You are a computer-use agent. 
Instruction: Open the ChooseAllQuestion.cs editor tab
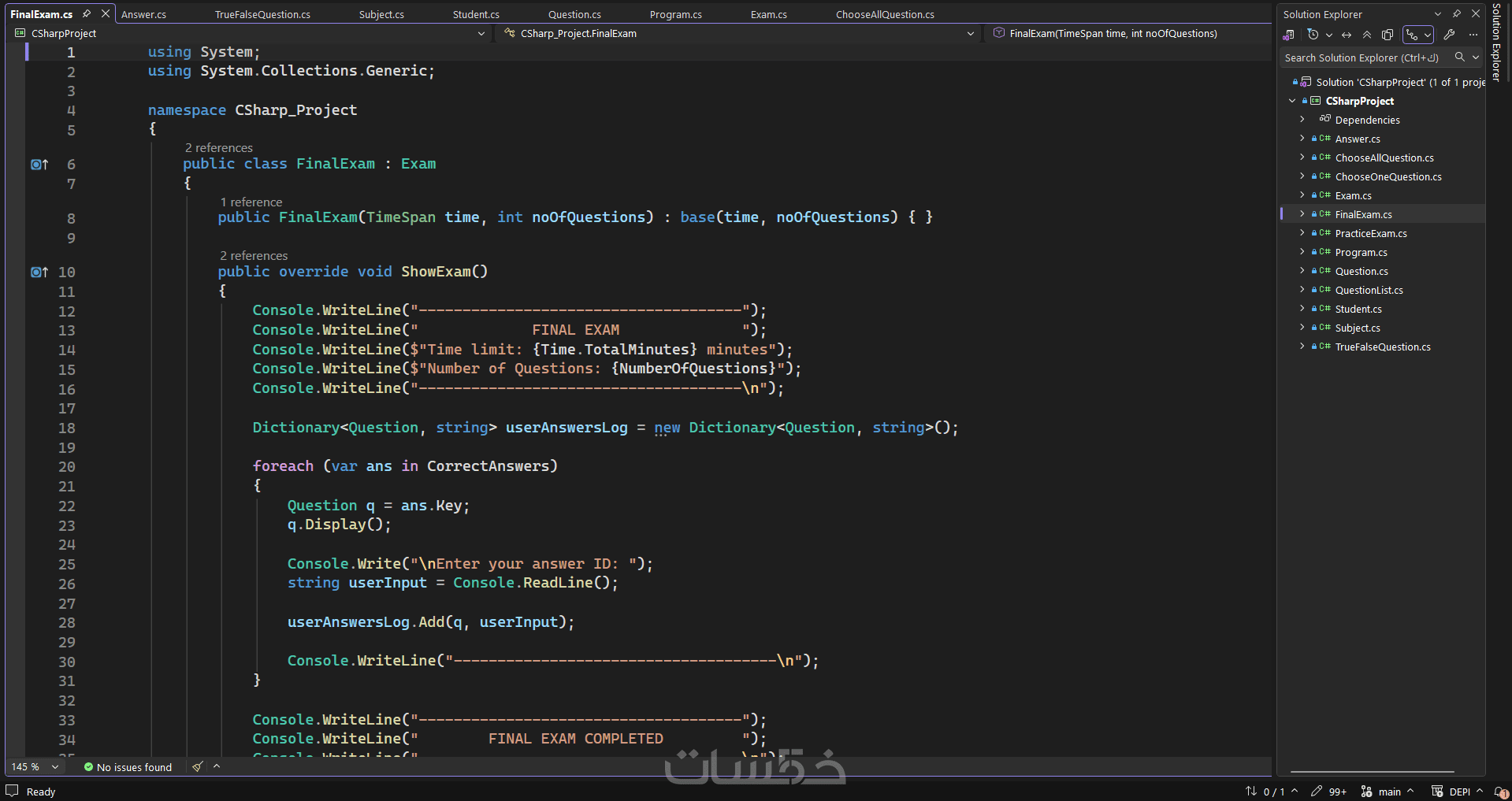[885, 14]
